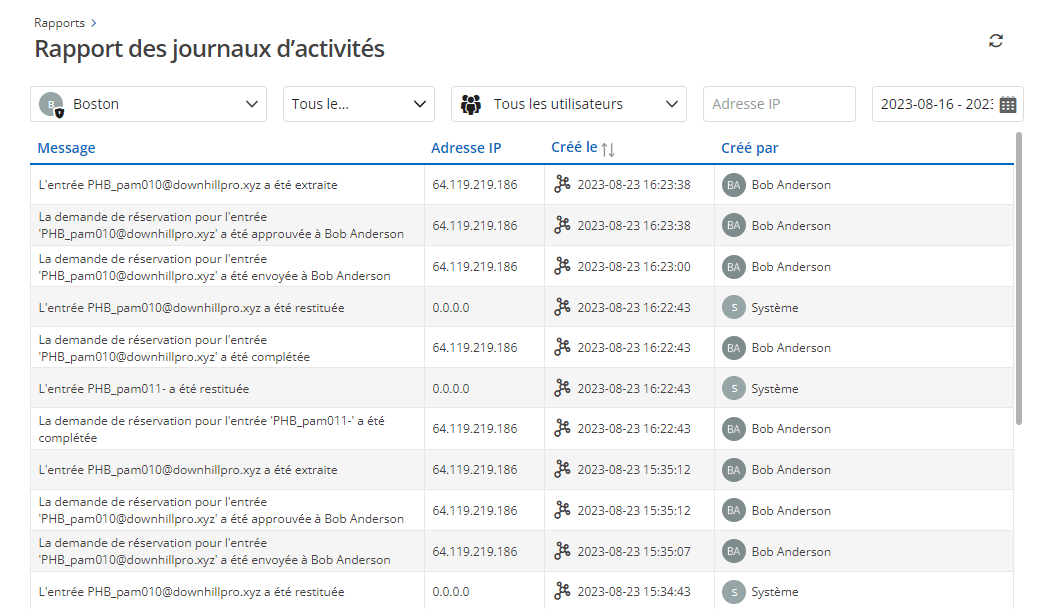Expand the Boston vault dropdown

pos(252,104)
